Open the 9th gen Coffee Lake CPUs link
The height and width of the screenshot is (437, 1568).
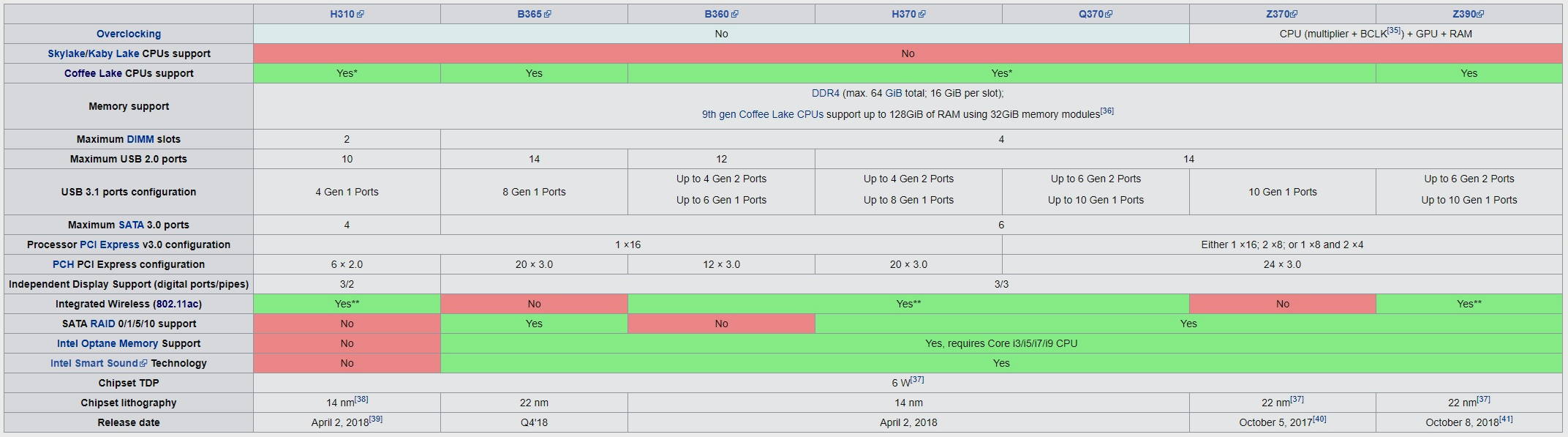pyautogui.click(x=762, y=114)
